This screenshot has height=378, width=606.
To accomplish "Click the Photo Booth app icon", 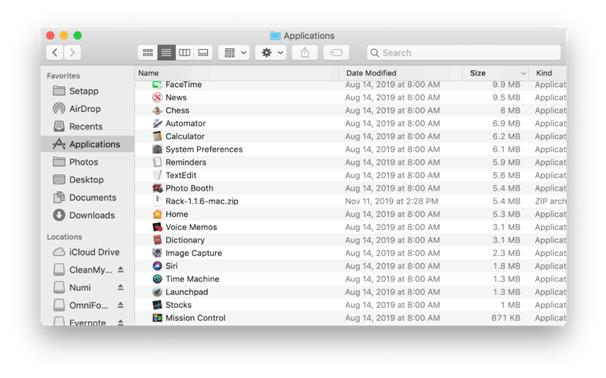I will pyautogui.click(x=157, y=188).
